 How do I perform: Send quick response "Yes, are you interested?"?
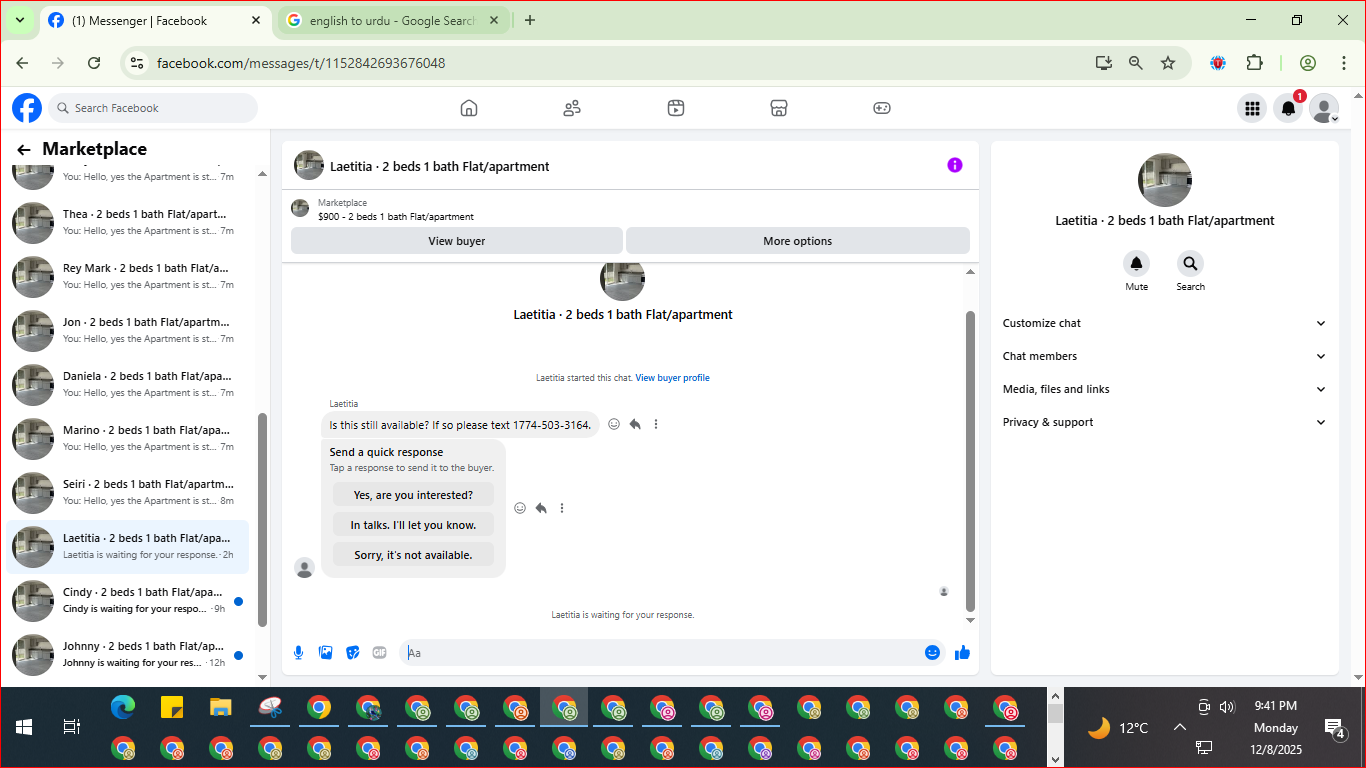413,495
